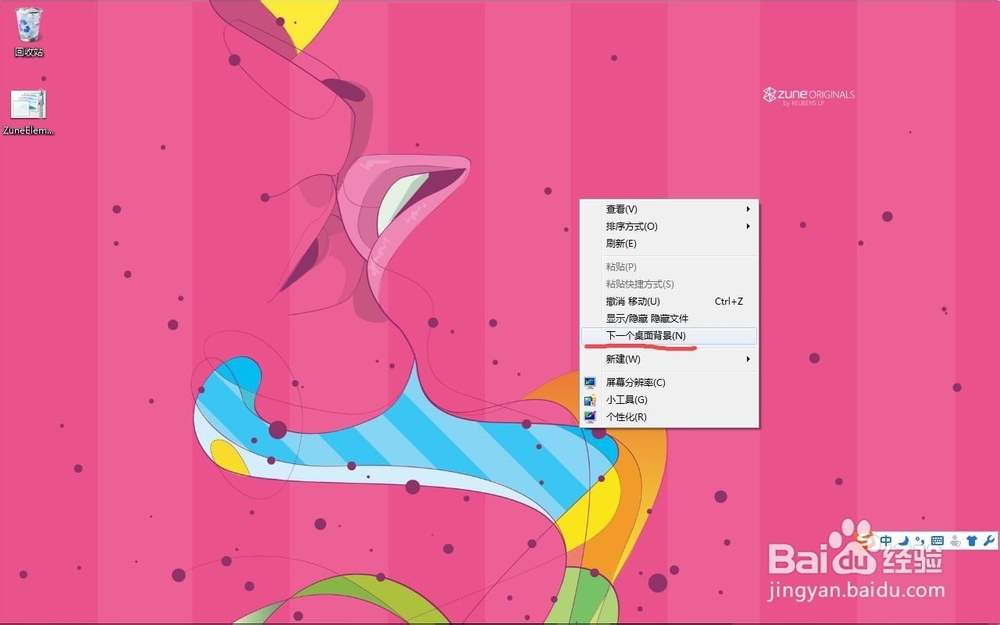Click the account person icon on IME toolbar
This screenshot has width=1000, height=625.
click(x=955, y=540)
